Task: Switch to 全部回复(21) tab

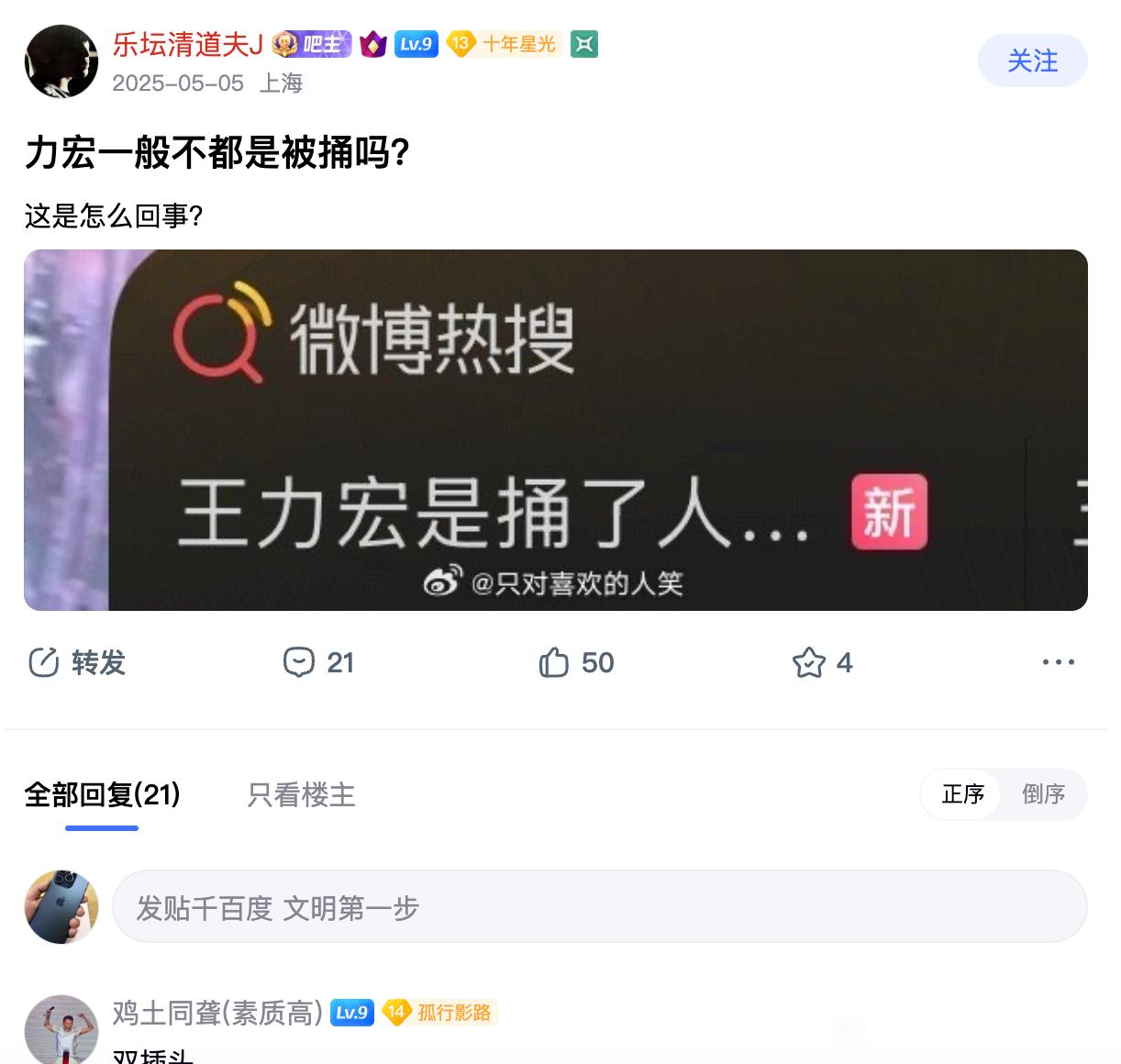Action: [102, 794]
